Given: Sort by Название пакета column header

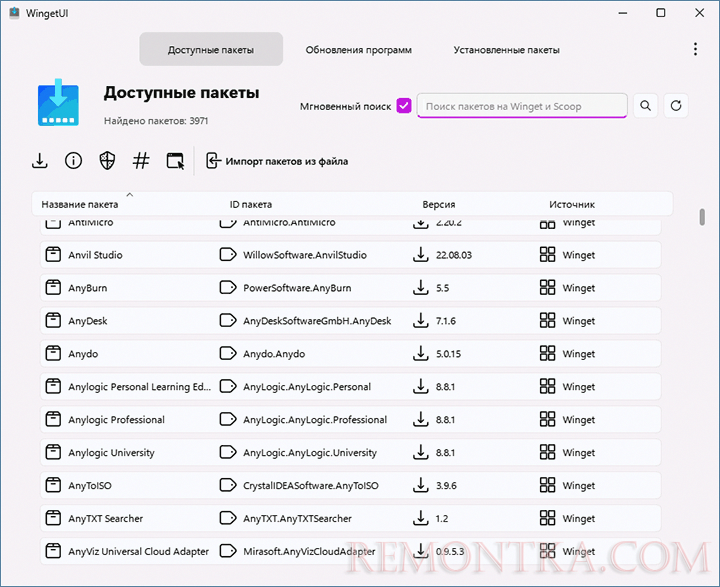Looking at the screenshot, I should (x=80, y=204).
